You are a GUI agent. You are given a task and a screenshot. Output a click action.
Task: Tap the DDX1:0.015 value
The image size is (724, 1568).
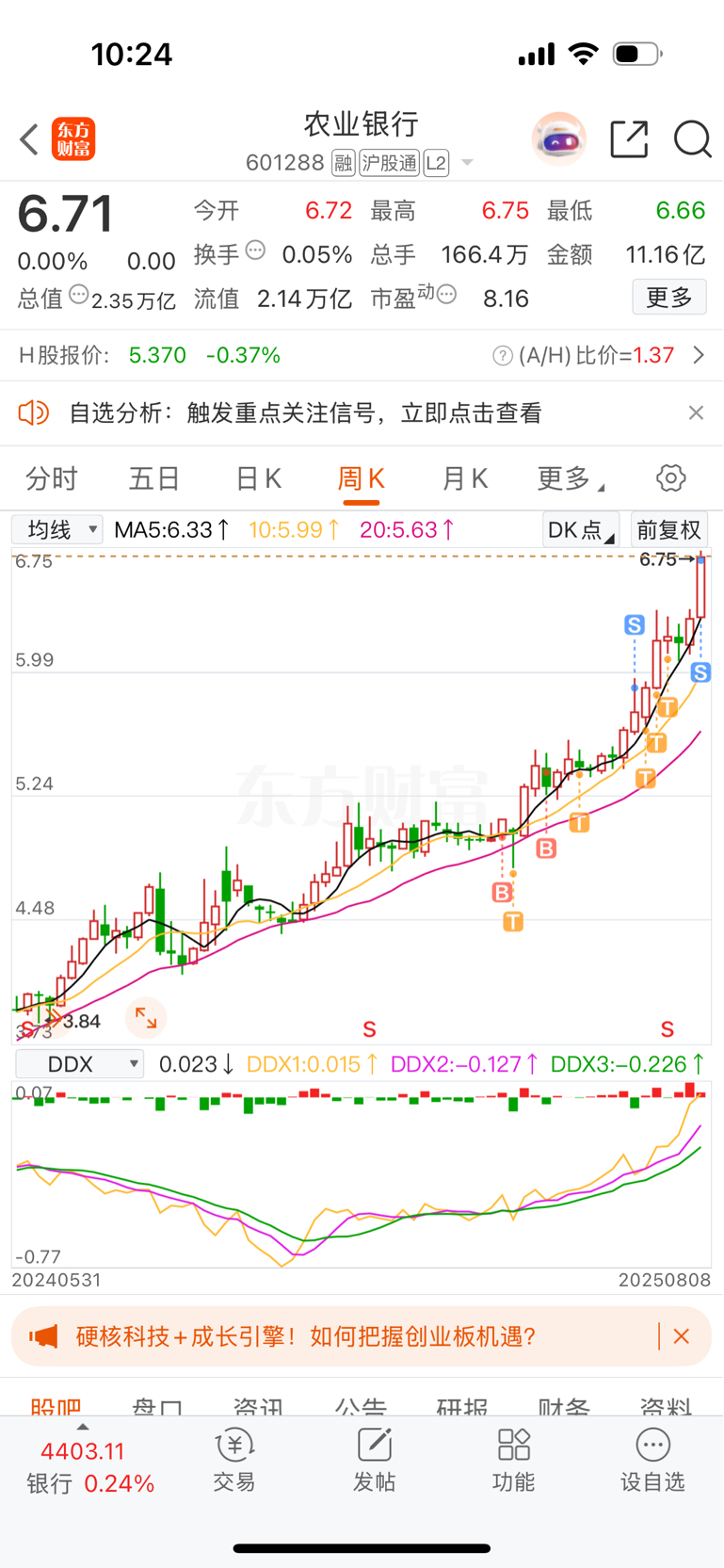tap(313, 1064)
